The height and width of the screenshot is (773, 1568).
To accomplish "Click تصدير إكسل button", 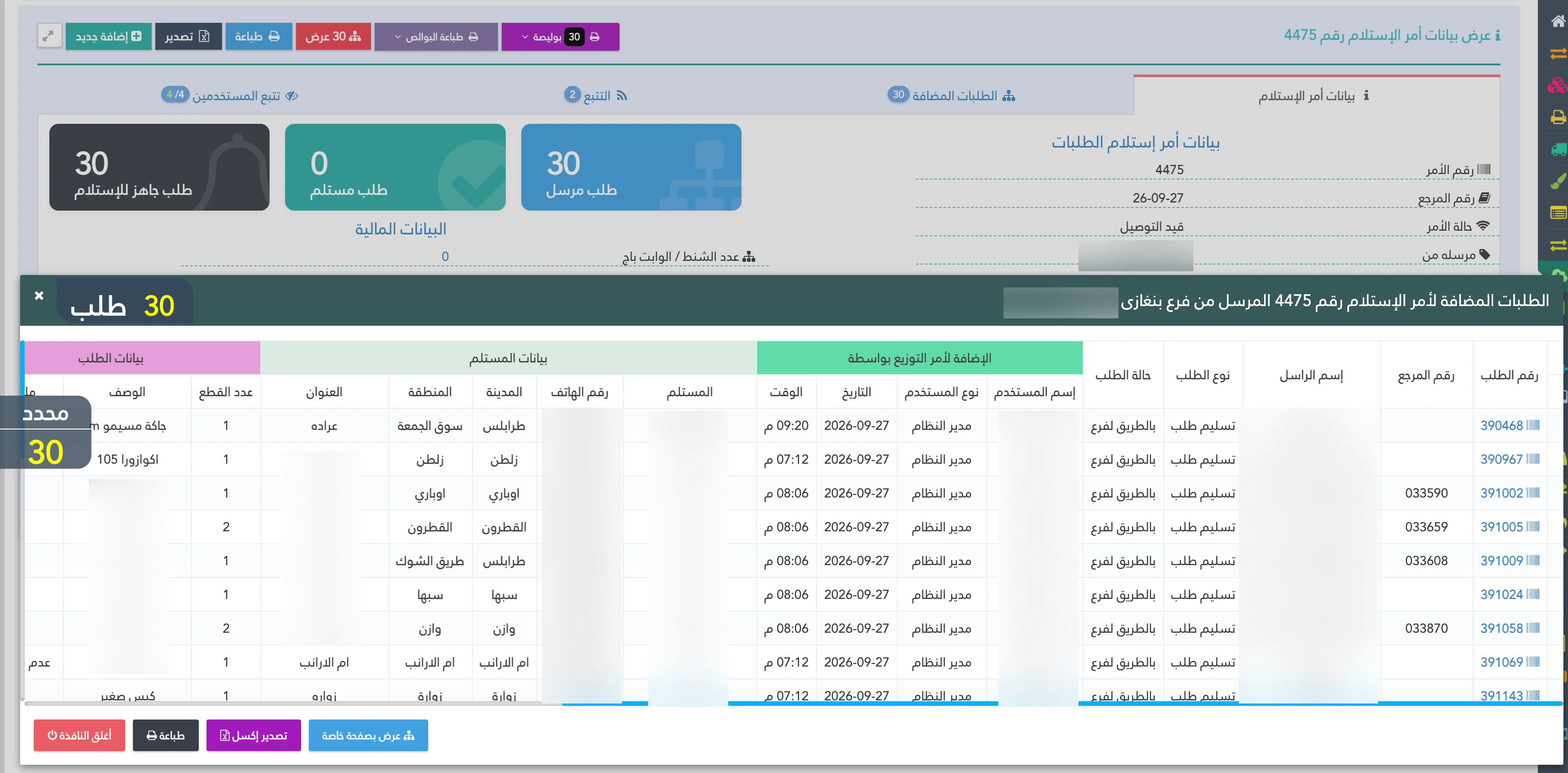I will [x=253, y=735].
